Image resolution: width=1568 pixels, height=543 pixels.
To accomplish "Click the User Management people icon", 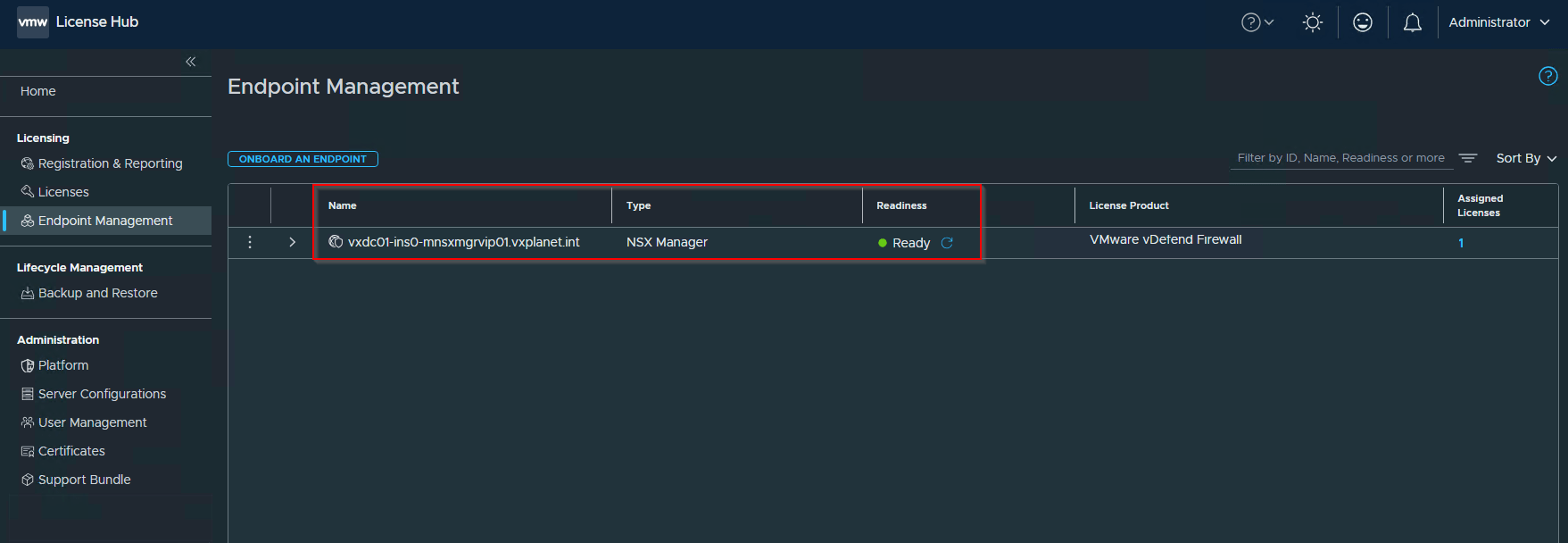I will click(28, 422).
